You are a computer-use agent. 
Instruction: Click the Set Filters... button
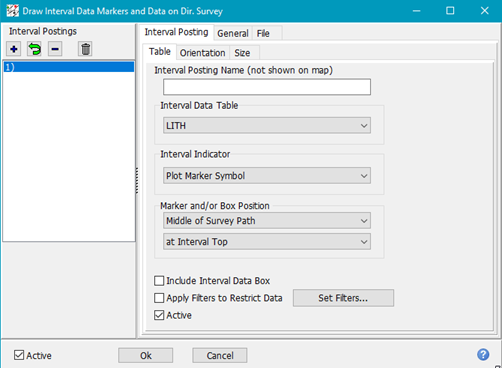343,298
